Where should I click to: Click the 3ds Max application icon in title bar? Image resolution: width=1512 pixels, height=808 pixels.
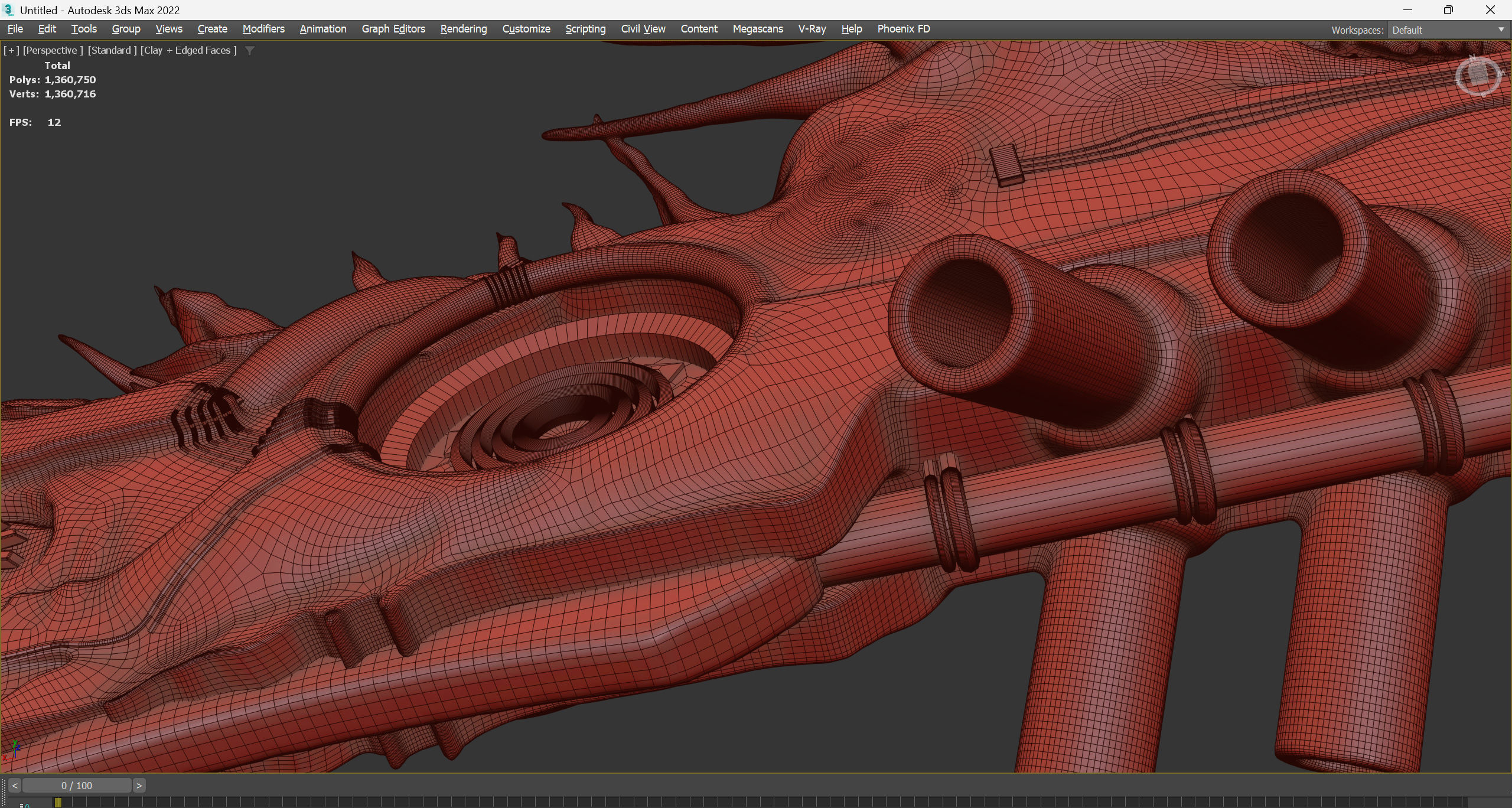tap(8, 10)
